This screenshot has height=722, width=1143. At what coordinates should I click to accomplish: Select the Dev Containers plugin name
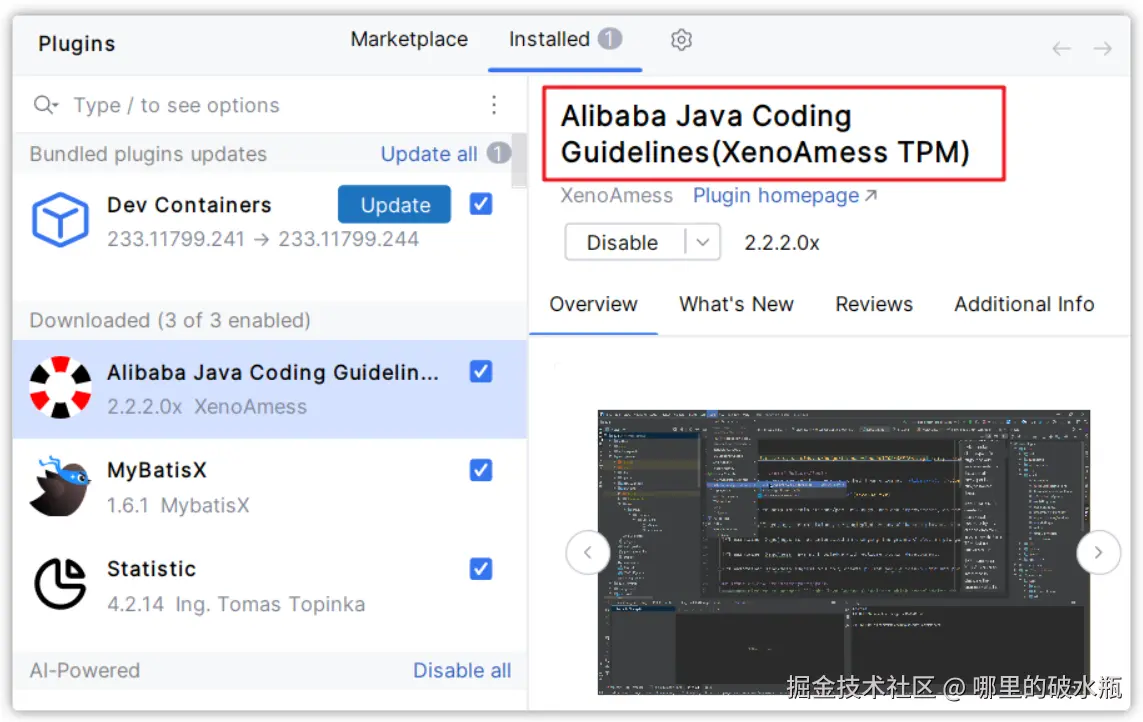tap(189, 205)
